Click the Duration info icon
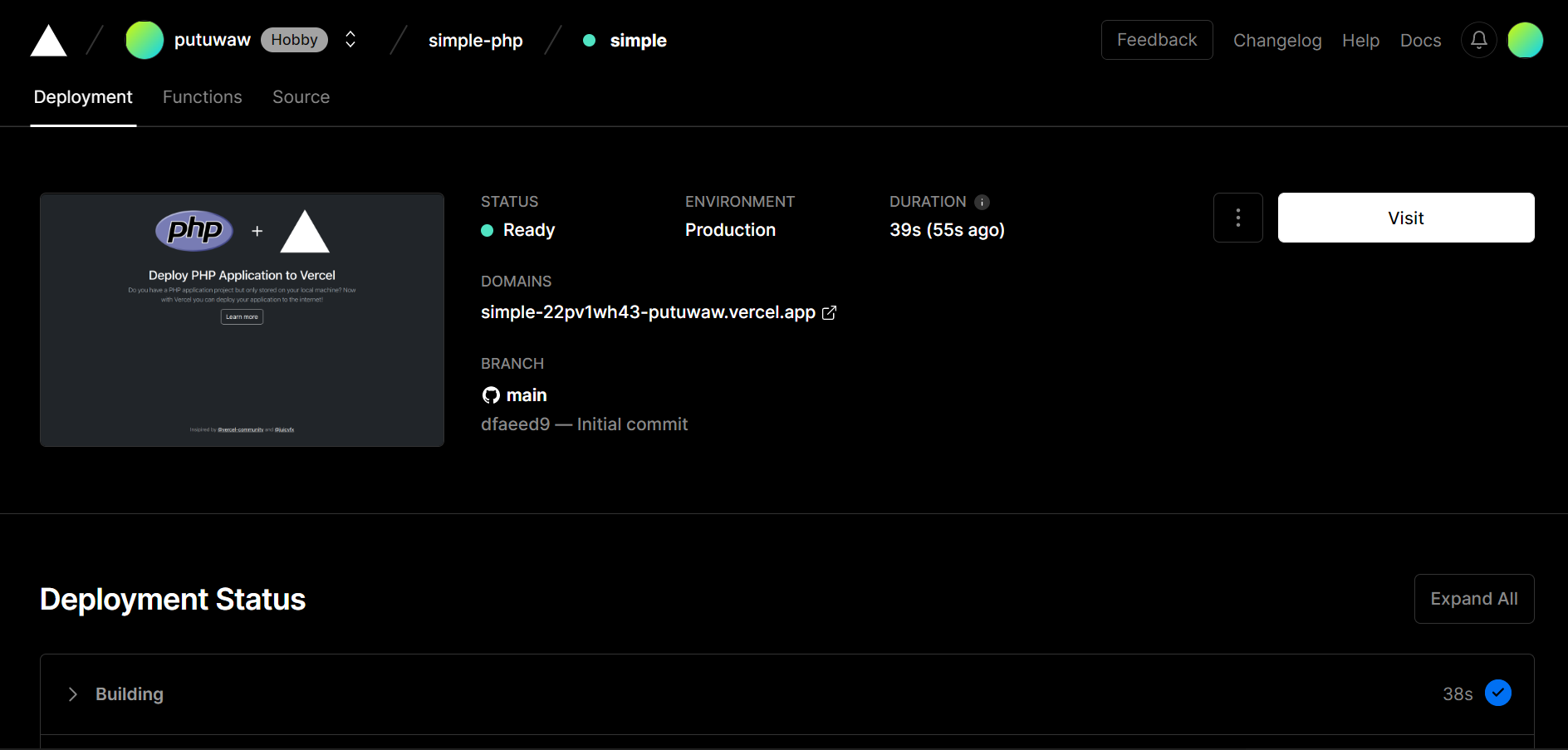 982,202
